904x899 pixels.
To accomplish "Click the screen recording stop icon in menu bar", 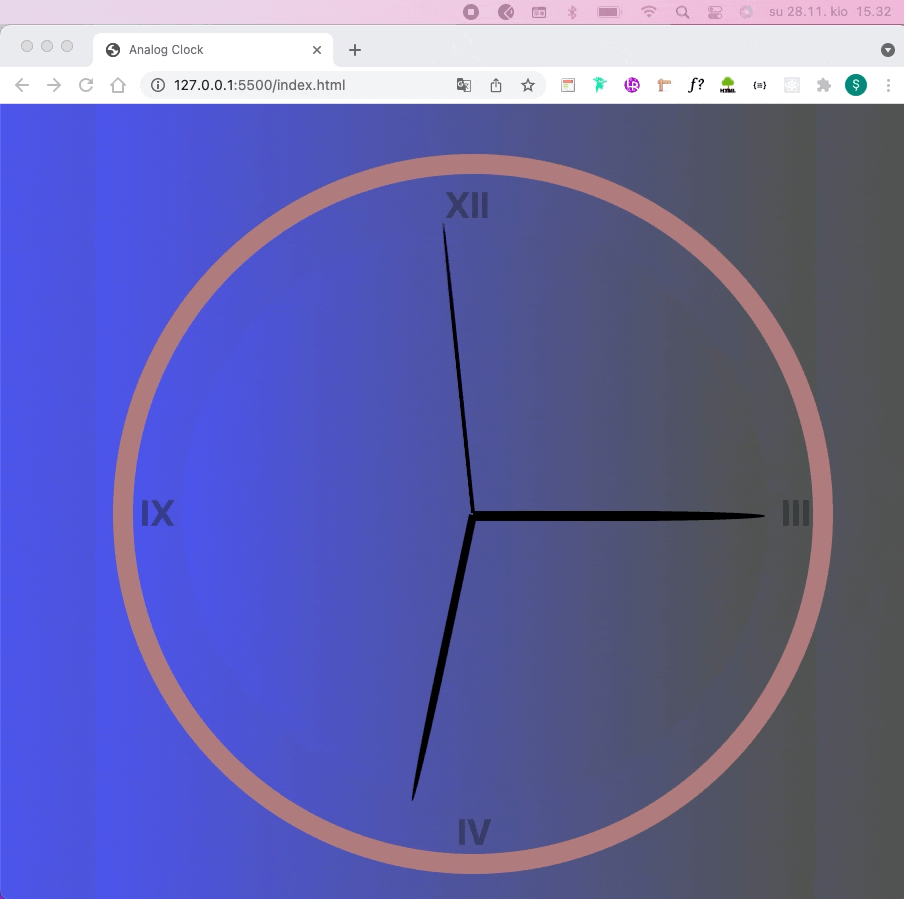I will (x=471, y=12).
